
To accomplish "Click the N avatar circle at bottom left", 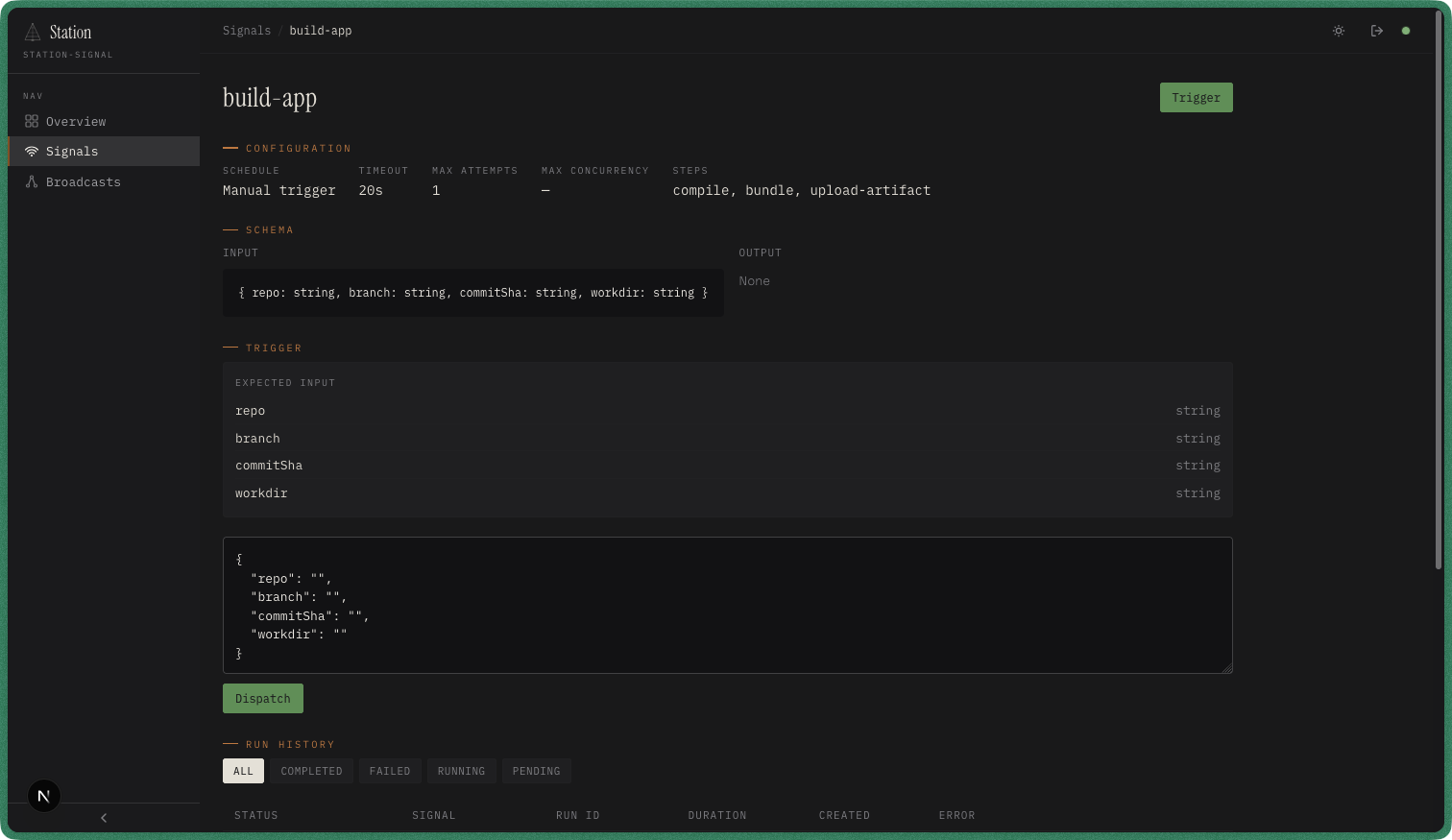I will [43, 795].
